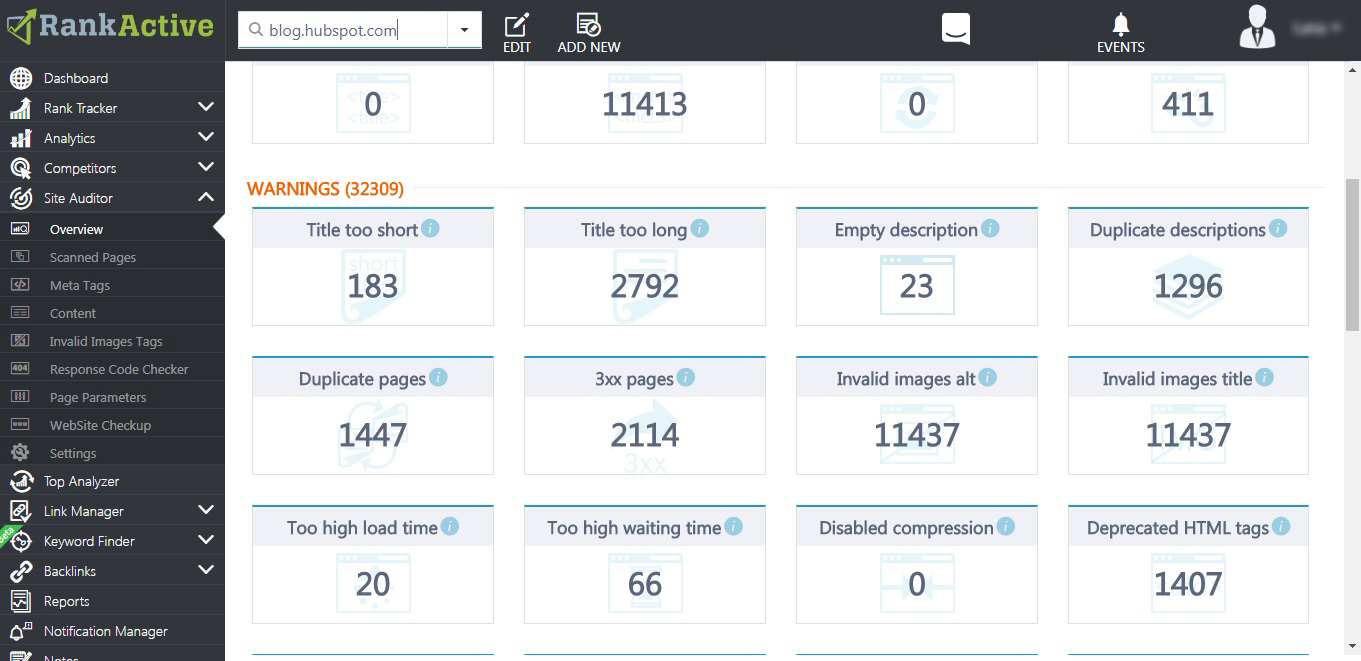This screenshot has width=1361, height=661.
Task: Click info icon next to Empty description
Action: coord(990,228)
